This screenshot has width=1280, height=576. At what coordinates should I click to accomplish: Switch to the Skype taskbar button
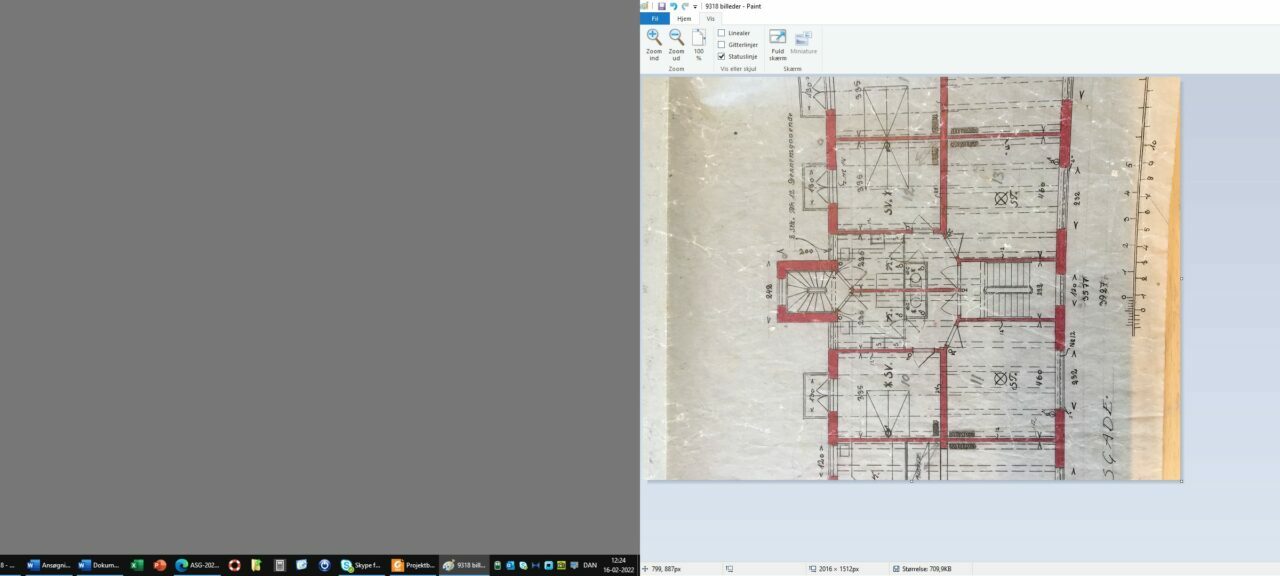[361, 565]
